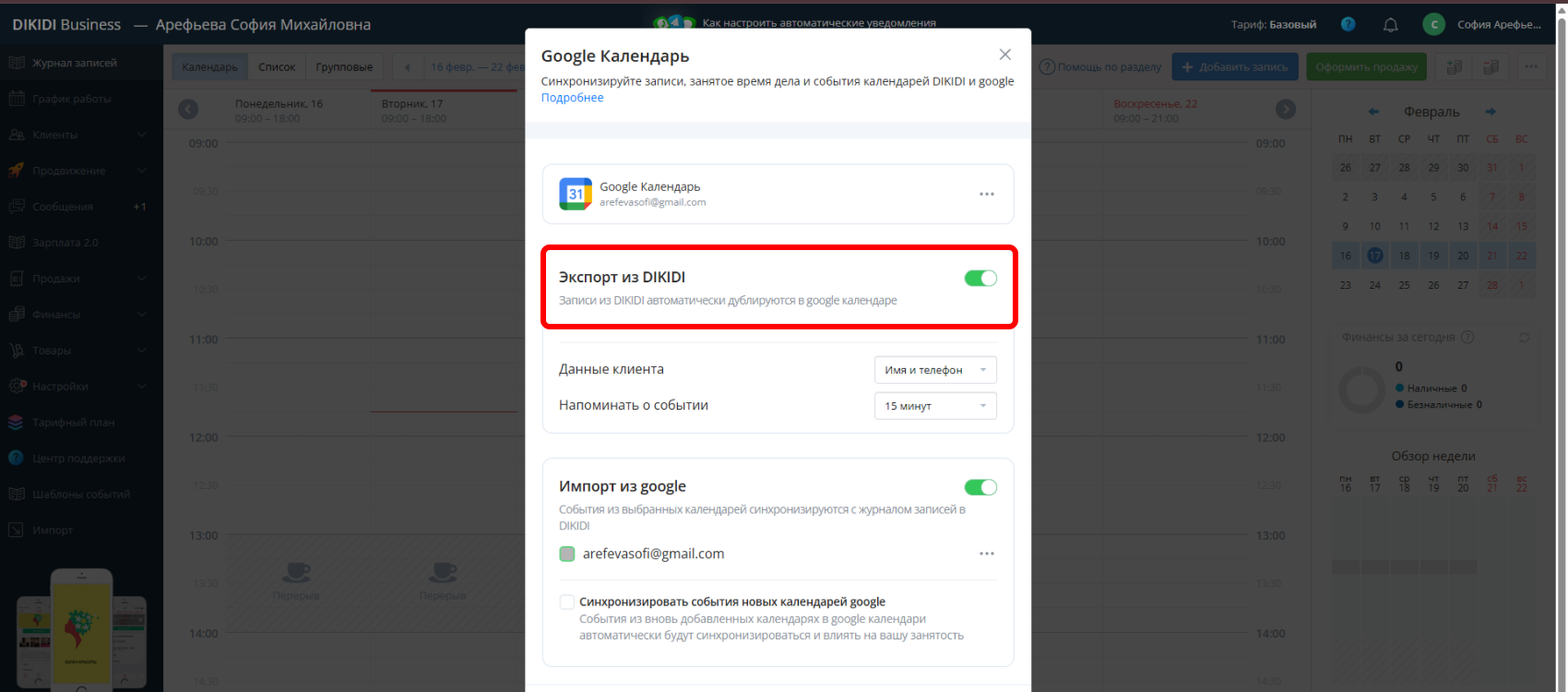Show next month in mini calendar
This screenshot has height=692, width=1568.
tap(1491, 112)
